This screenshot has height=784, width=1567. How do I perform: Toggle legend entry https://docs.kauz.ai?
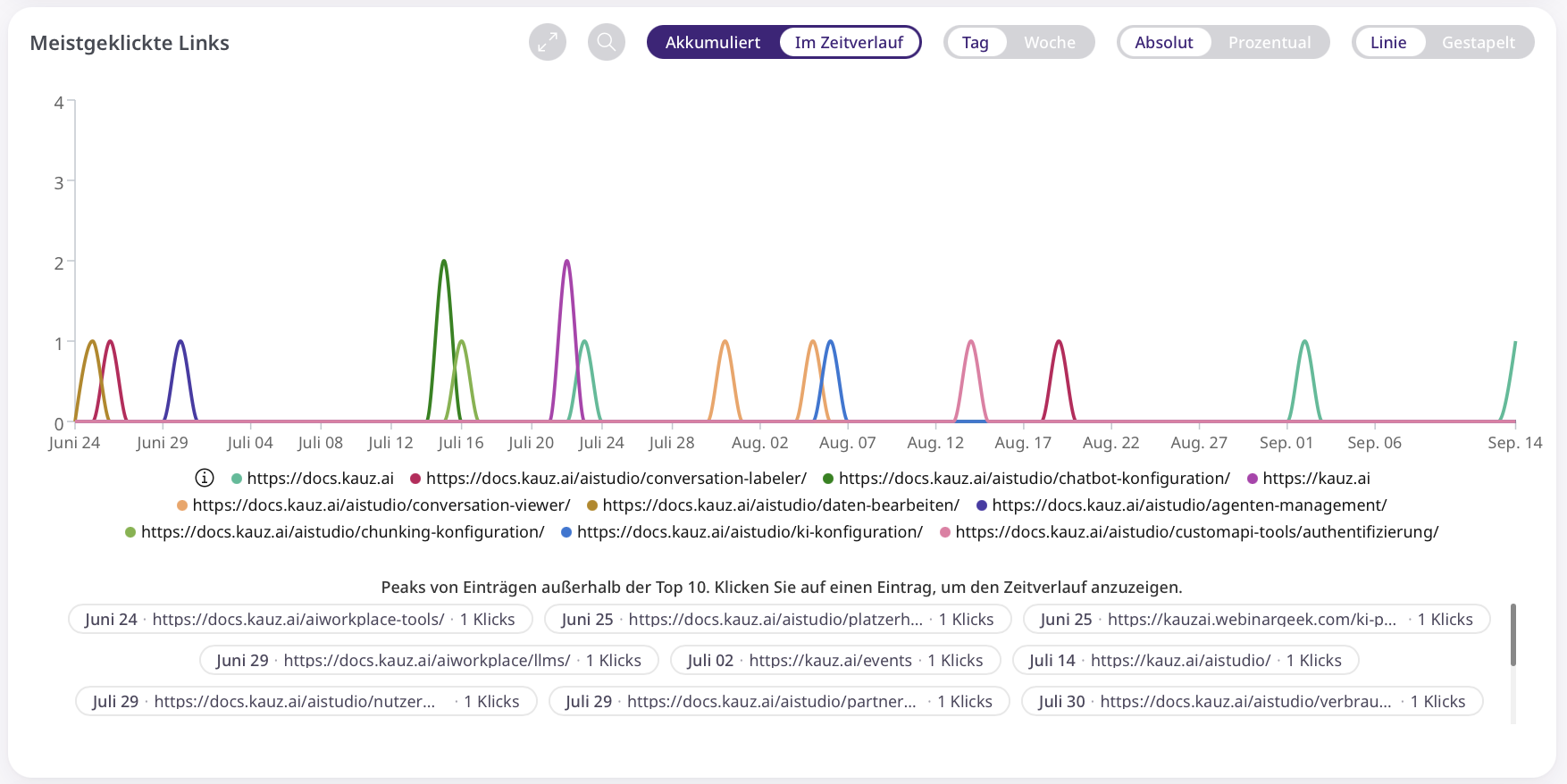[312, 479]
